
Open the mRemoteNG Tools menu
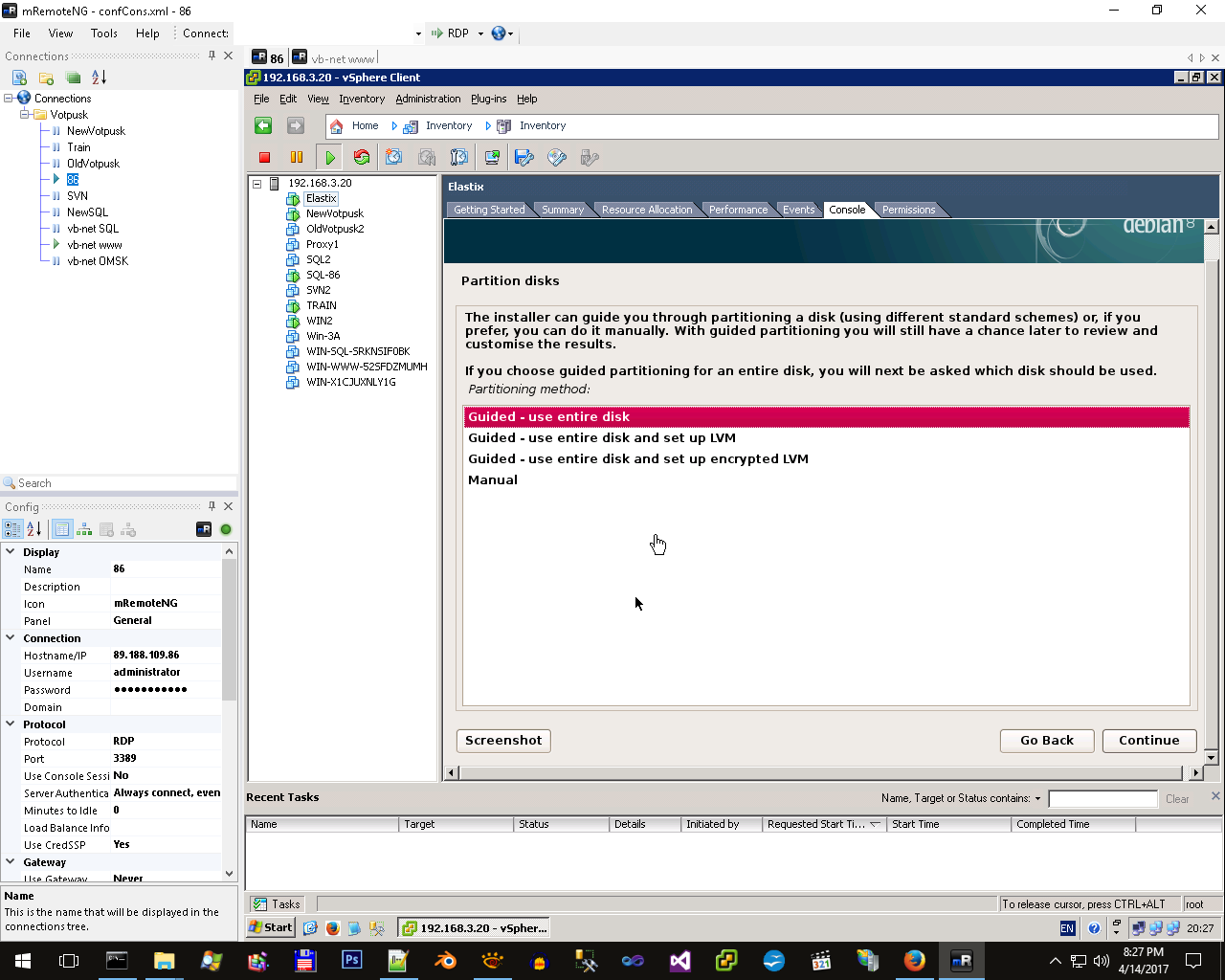[104, 33]
